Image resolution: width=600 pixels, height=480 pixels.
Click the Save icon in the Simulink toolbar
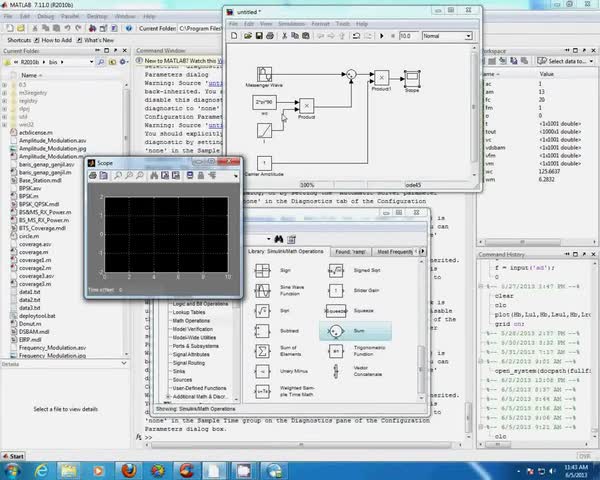click(x=258, y=35)
